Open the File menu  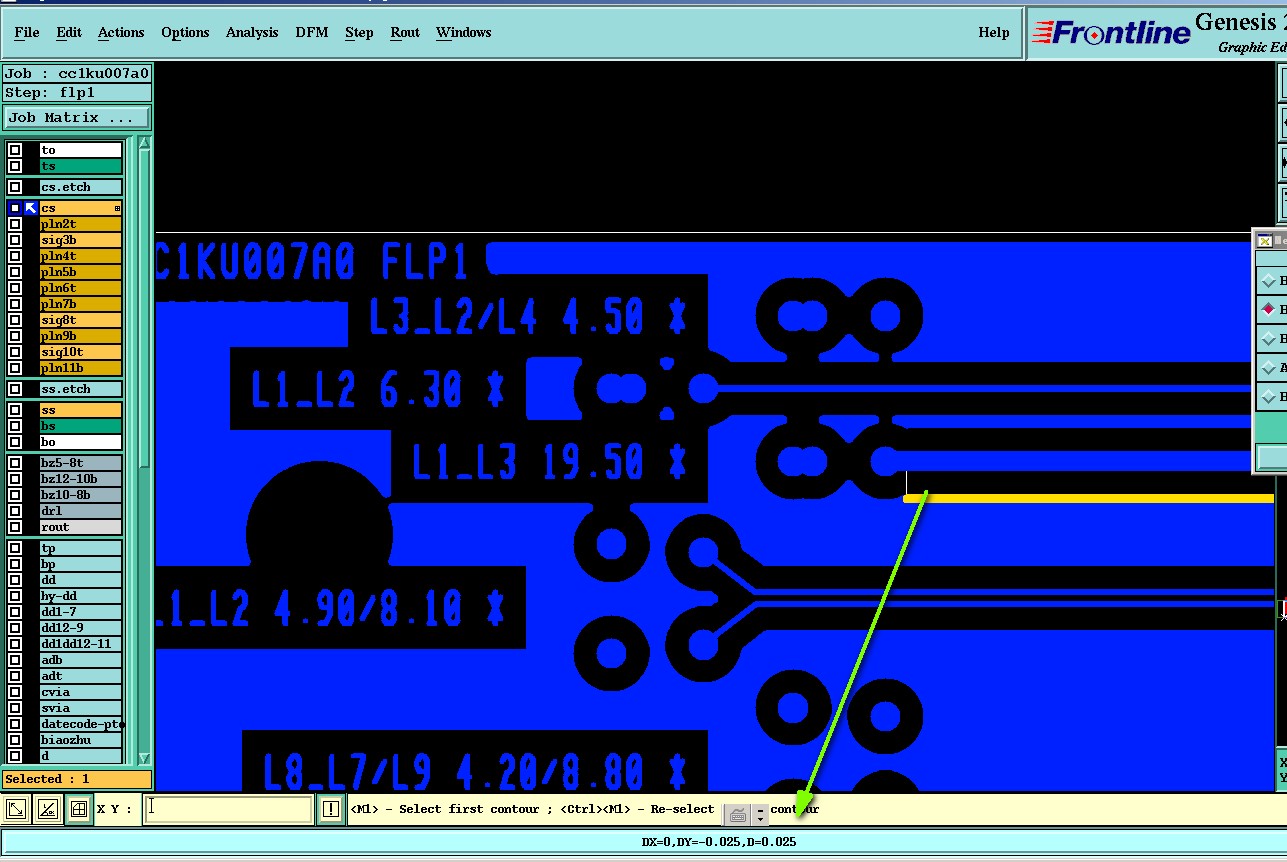tap(27, 32)
